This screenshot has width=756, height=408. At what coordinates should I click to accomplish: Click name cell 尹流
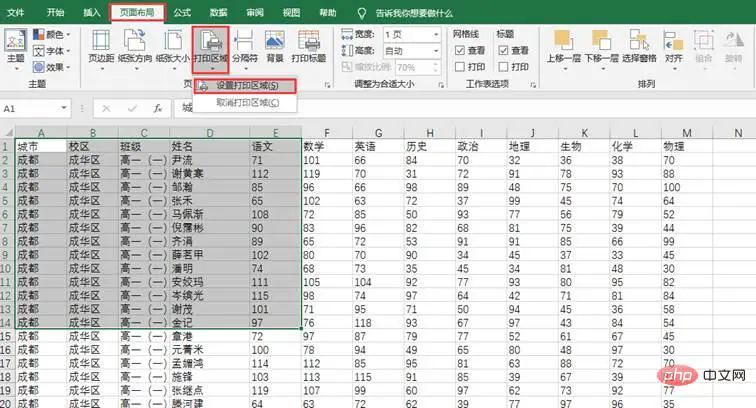point(209,160)
